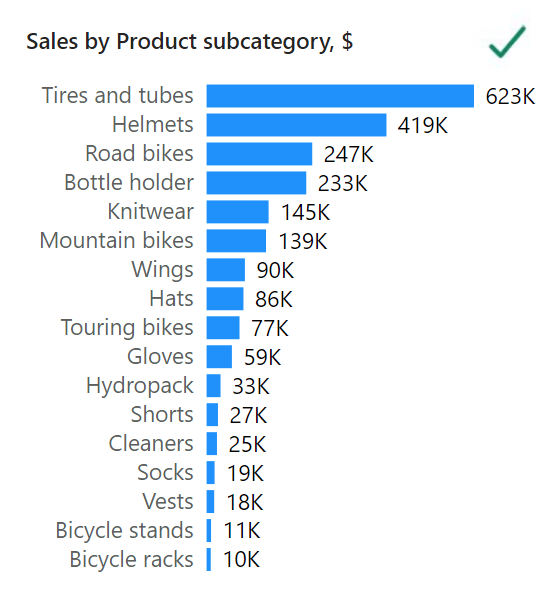Click the Road bikes bar
This screenshot has height=592, width=558.
pyautogui.click(x=259, y=154)
